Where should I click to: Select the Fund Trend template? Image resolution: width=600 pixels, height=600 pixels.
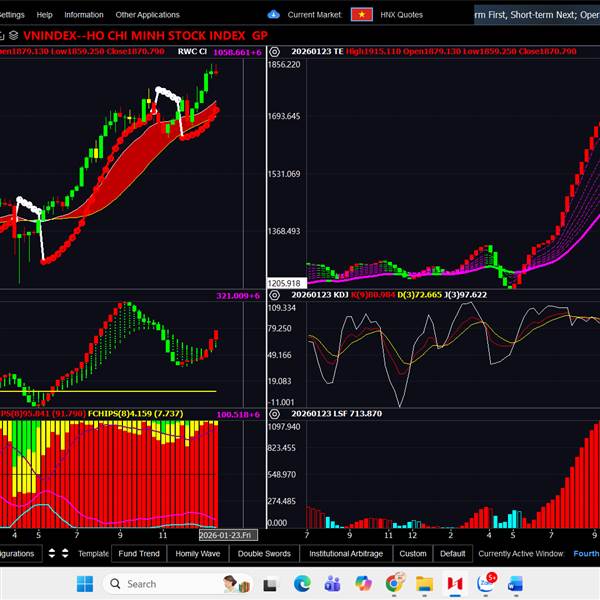(x=139, y=553)
